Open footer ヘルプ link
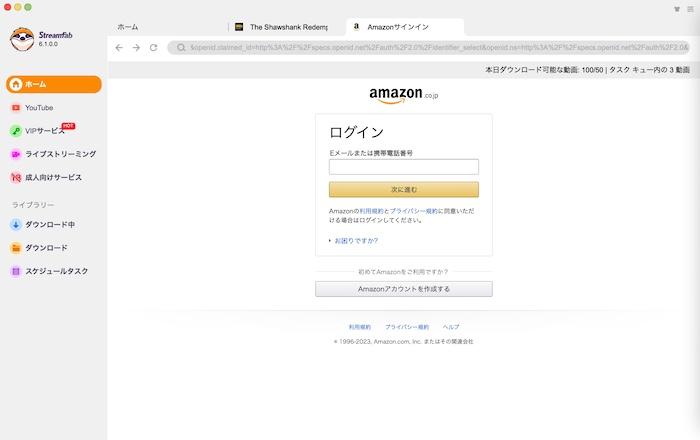Viewport: 700px width, 440px height. pos(451,327)
